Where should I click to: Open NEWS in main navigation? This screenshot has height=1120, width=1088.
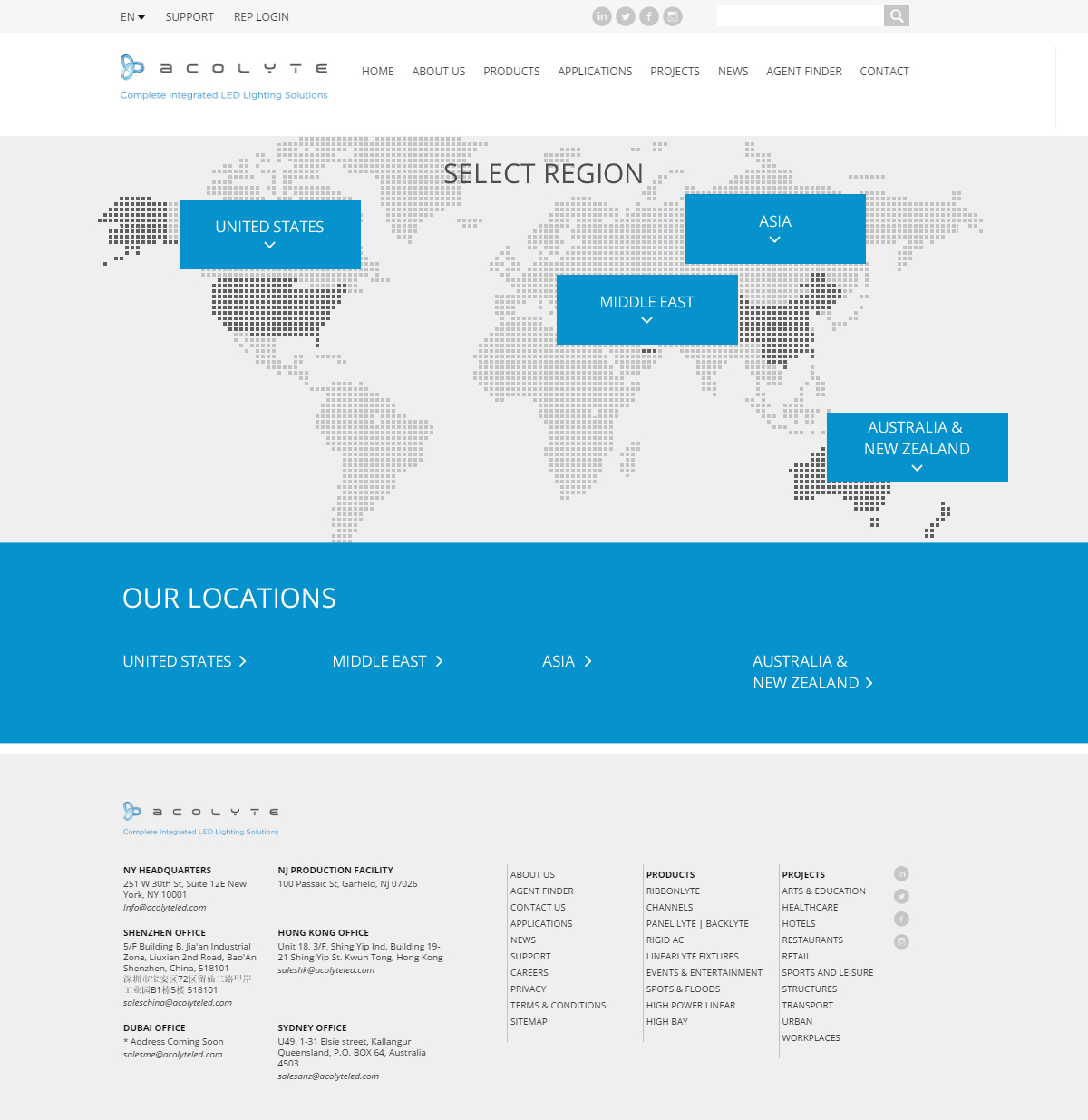click(733, 72)
